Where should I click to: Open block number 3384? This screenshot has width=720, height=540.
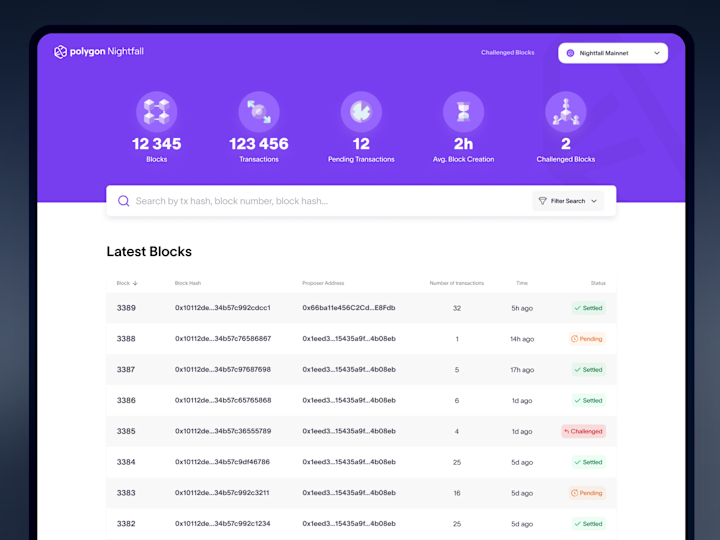click(x=126, y=462)
